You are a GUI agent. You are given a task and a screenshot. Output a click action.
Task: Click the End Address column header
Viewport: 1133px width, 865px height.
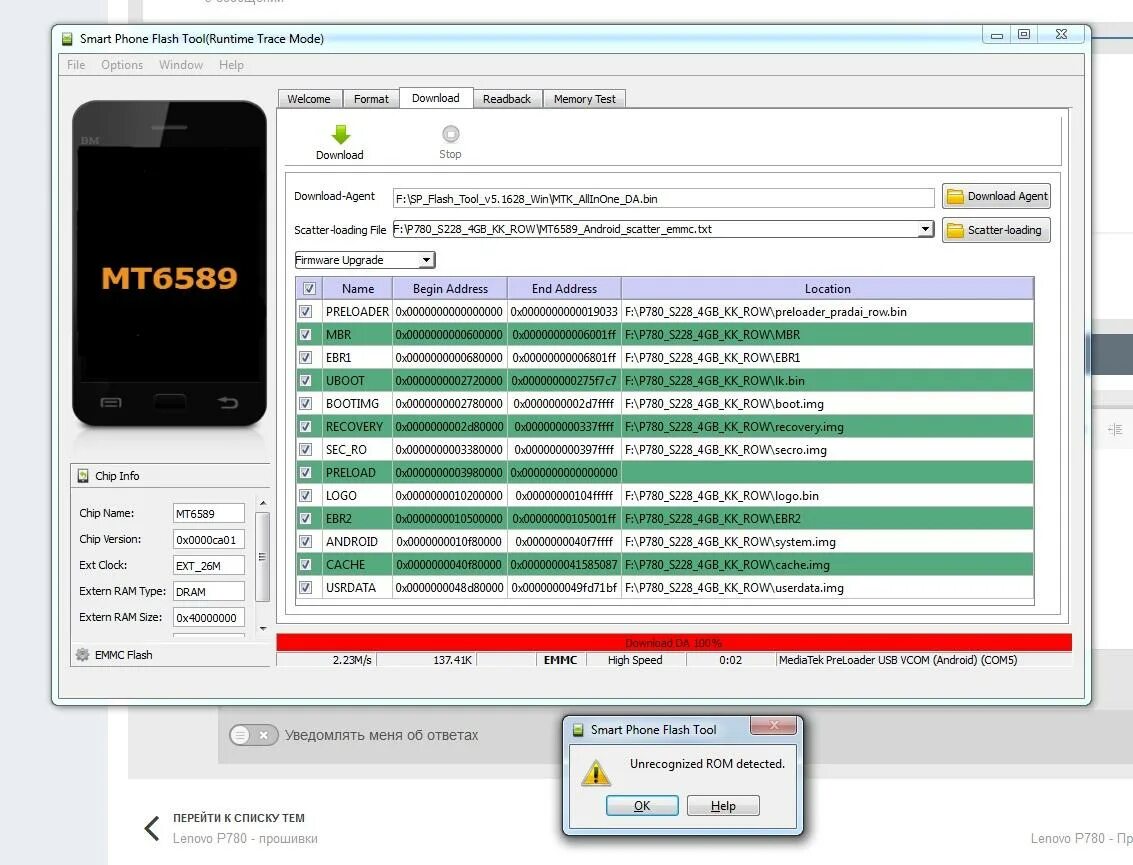click(x=564, y=289)
